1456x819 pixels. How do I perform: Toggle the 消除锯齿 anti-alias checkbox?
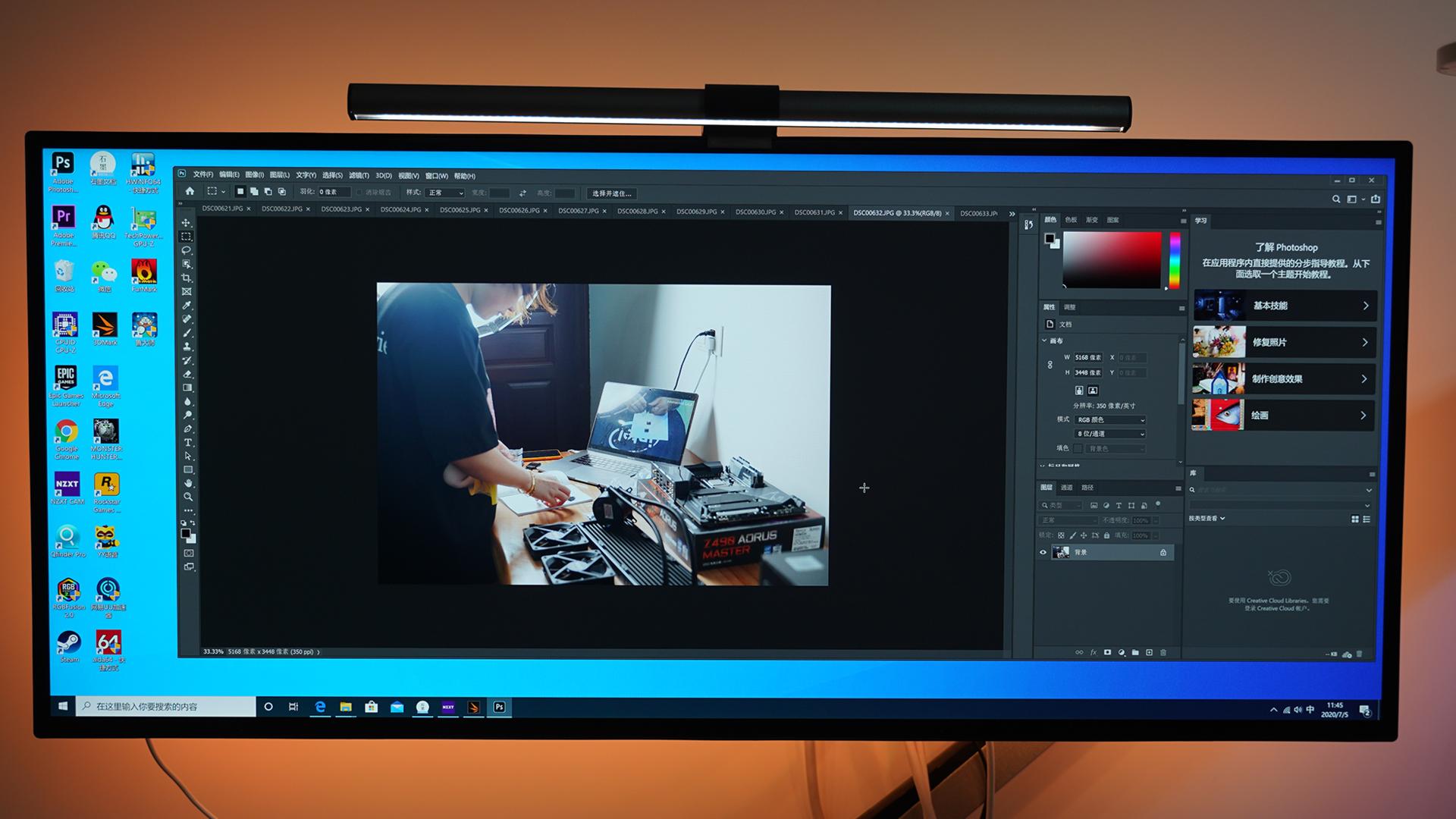click(359, 193)
